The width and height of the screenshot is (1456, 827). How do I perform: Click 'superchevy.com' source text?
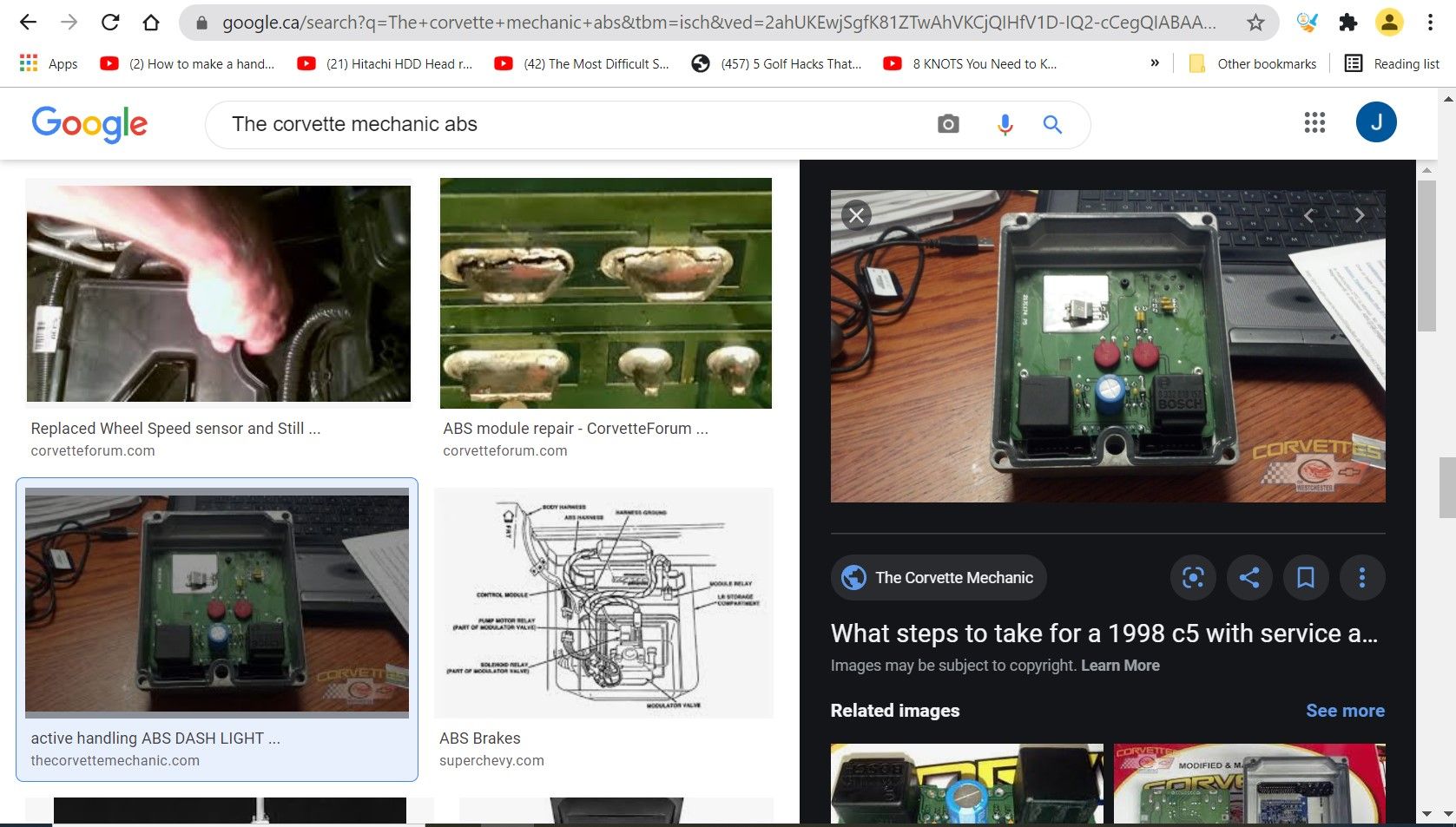coord(491,760)
